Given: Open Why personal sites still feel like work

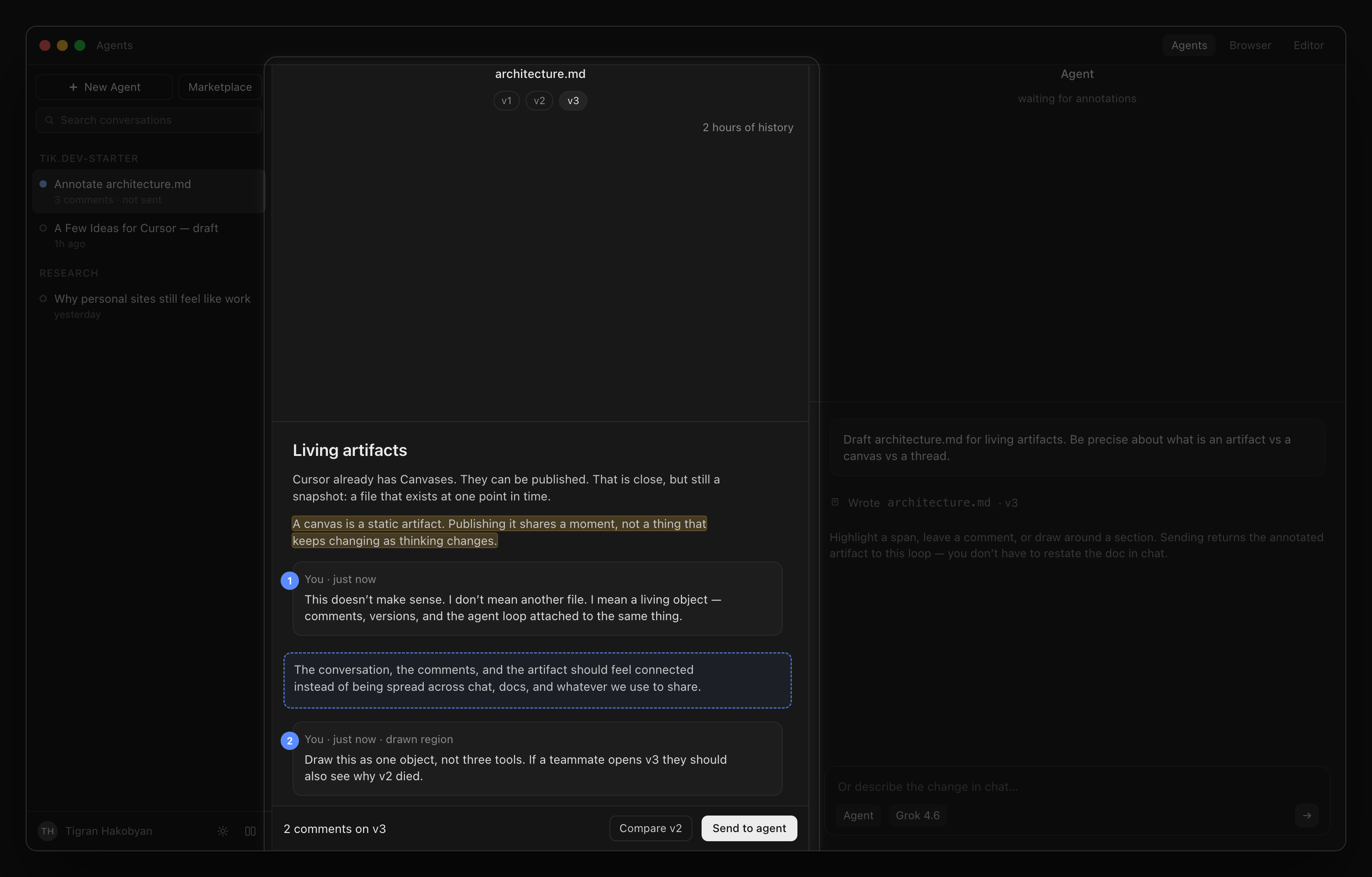Looking at the screenshot, I should (x=149, y=306).
